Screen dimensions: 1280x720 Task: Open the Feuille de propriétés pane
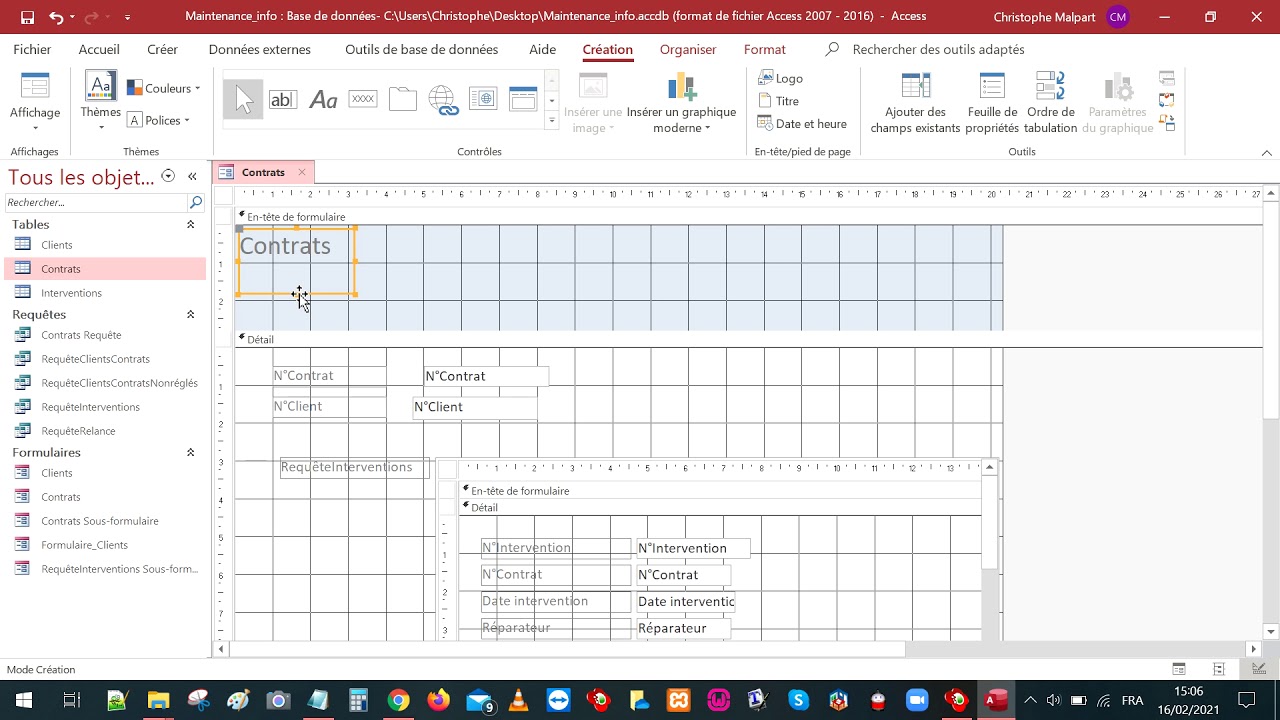[x=992, y=103]
